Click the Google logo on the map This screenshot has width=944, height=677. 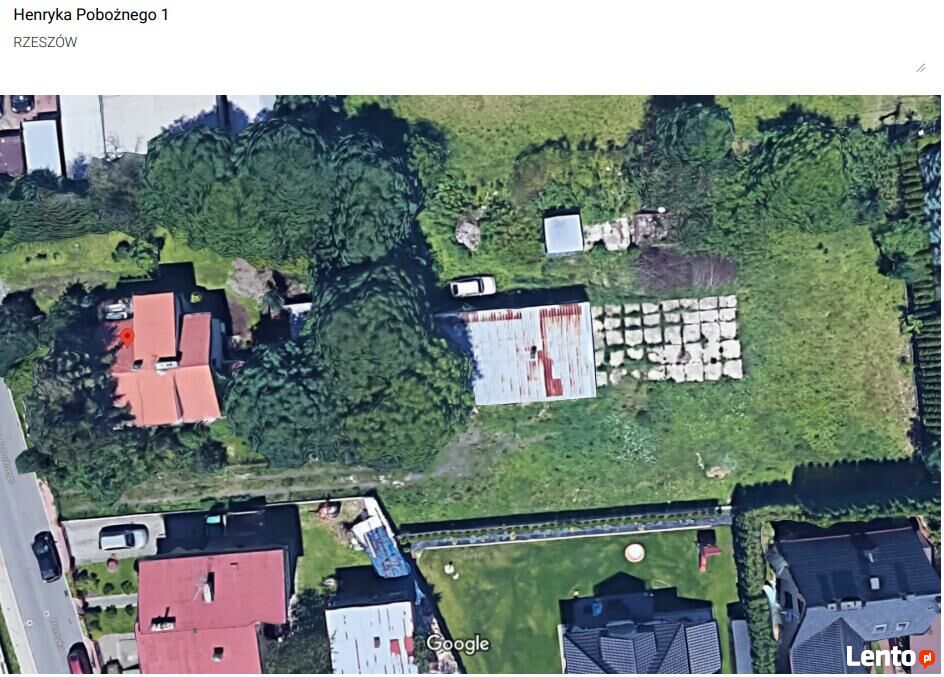click(x=458, y=644)
